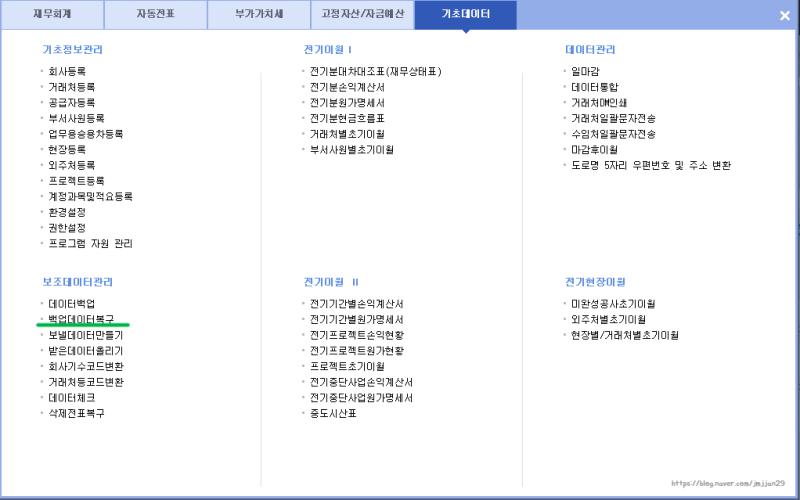Select 보낼데이터만들기
Image resolution: width=800 pixels, height=500 pixels.
point(86,335)
